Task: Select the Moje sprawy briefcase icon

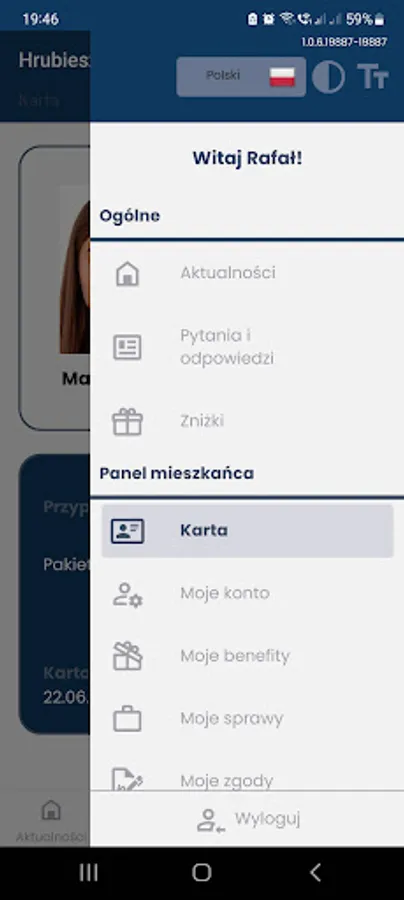Action: (127, 719)
